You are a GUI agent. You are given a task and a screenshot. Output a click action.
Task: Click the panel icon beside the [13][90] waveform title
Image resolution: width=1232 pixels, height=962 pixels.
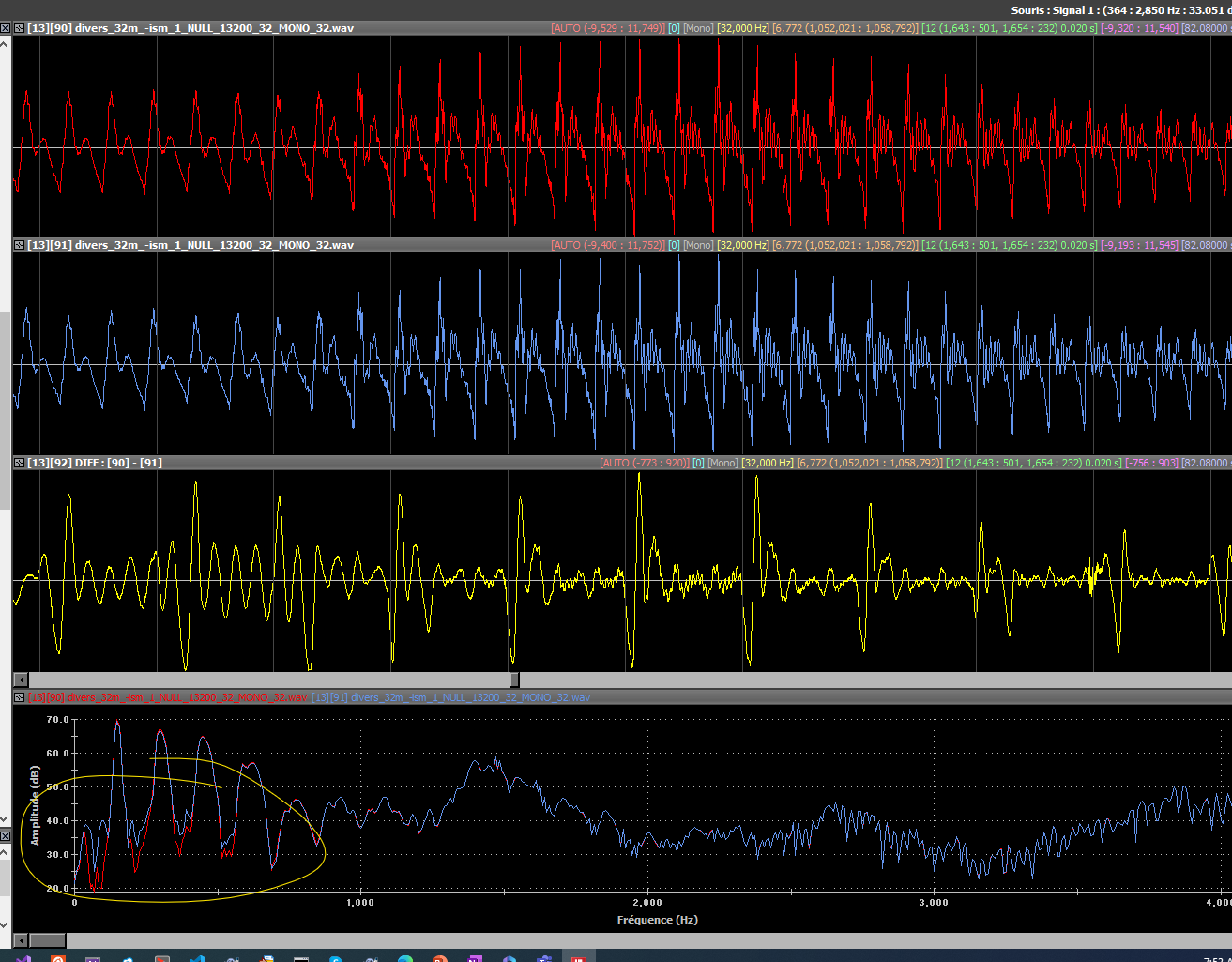coord(19,28)
